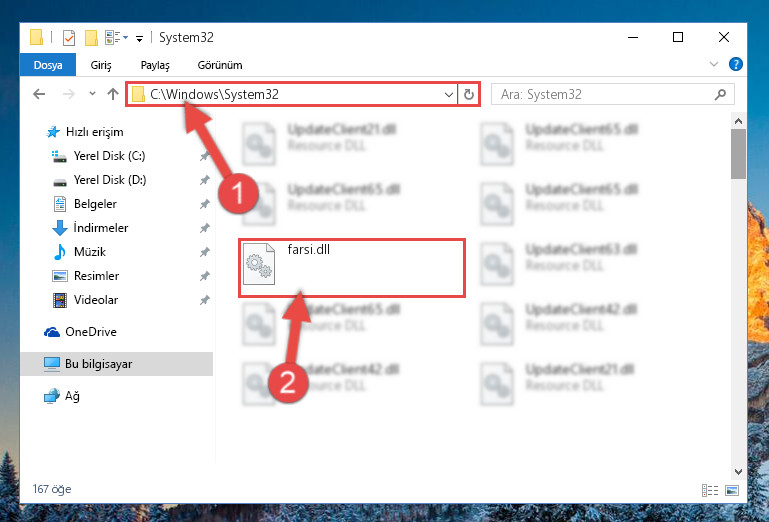769x522 pixels.
Task: Refresh the System32 folder view
Action: click(x=468, y=94)
